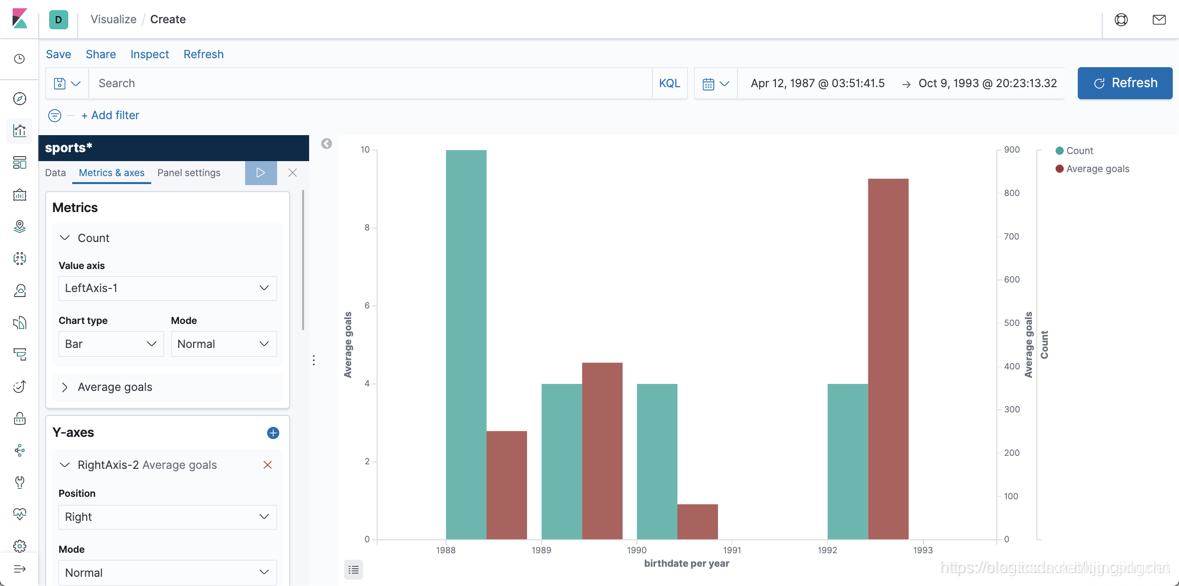The image size is (1179, 586).
Task: Add a new Y-axis plus icon
Action: pos(273,433)
